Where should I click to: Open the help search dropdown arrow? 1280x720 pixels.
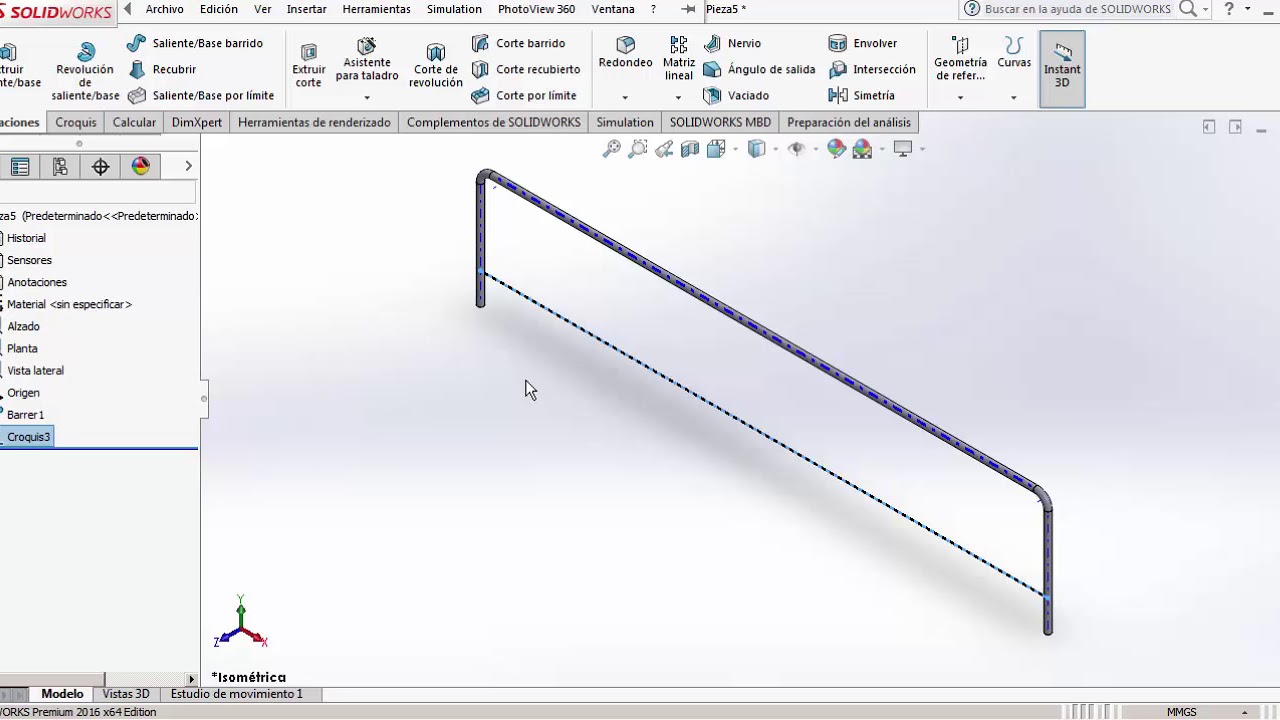pyautogui.click(x=1206, y=9)
